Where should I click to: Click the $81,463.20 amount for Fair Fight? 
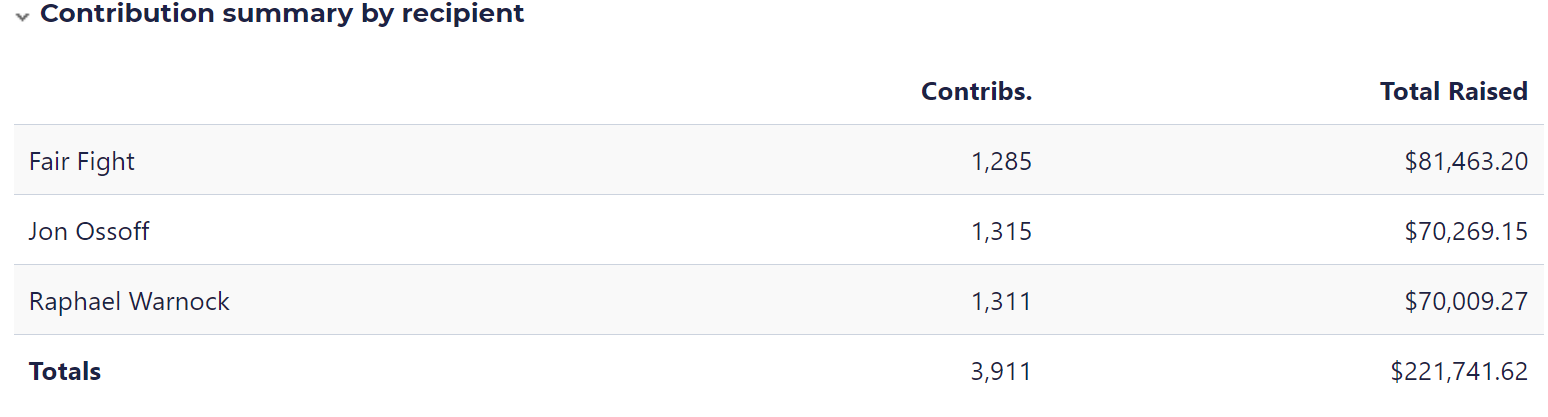point(1466,161)
